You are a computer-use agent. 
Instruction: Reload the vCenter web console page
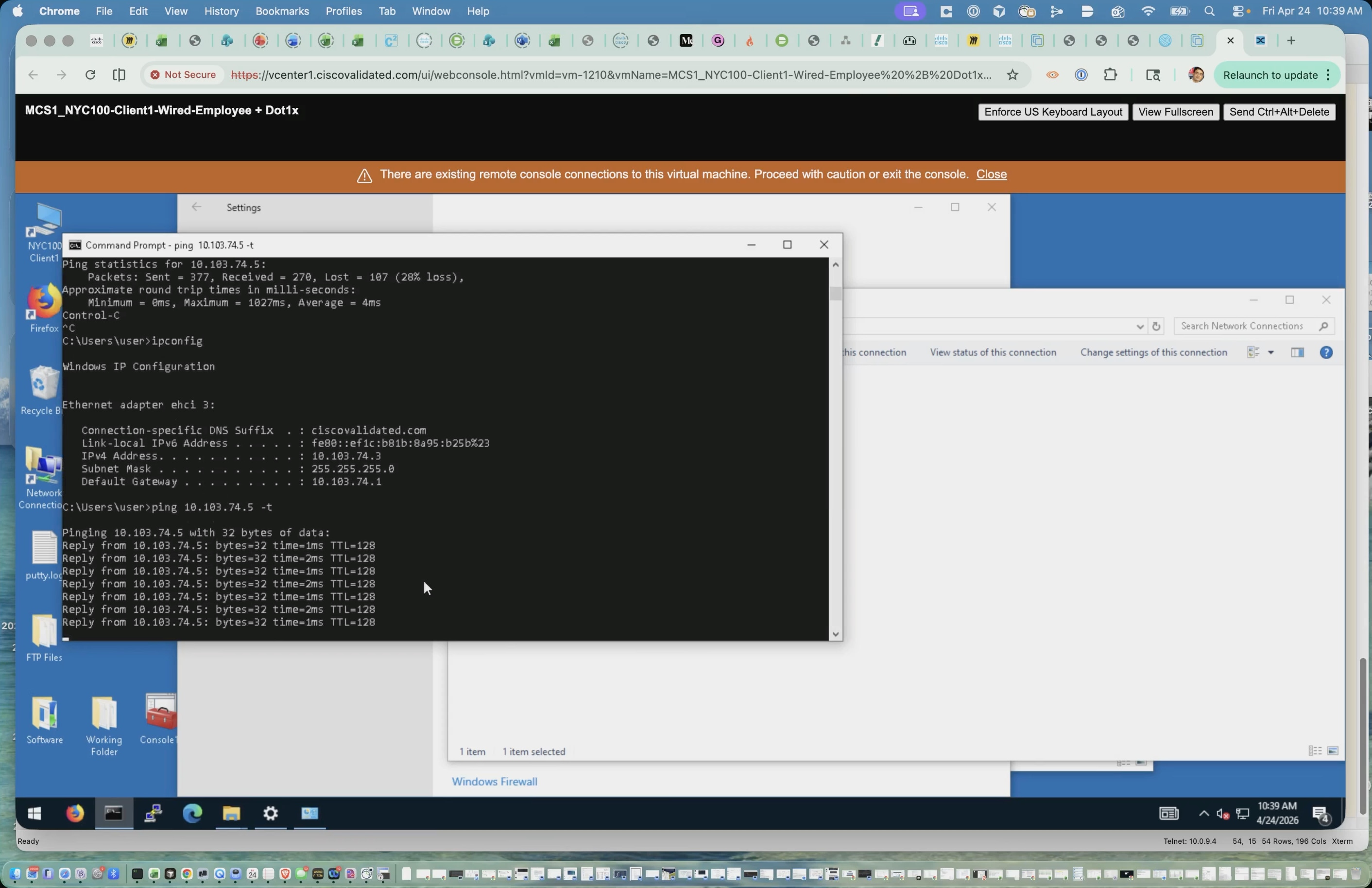point(90,75)
